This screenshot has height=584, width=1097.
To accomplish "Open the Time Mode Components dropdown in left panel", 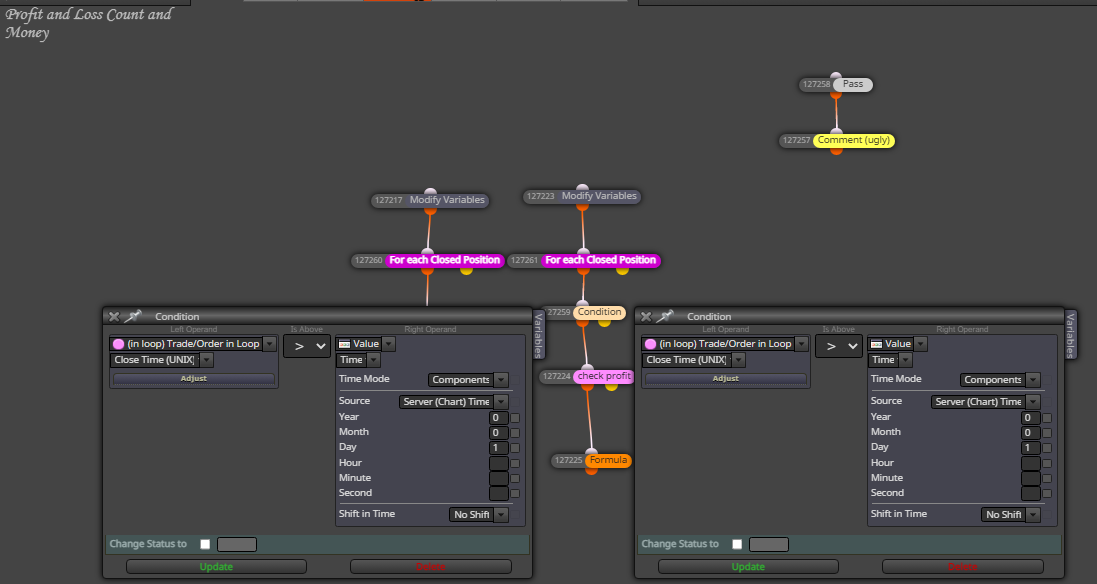I will (x=468, y=380).
